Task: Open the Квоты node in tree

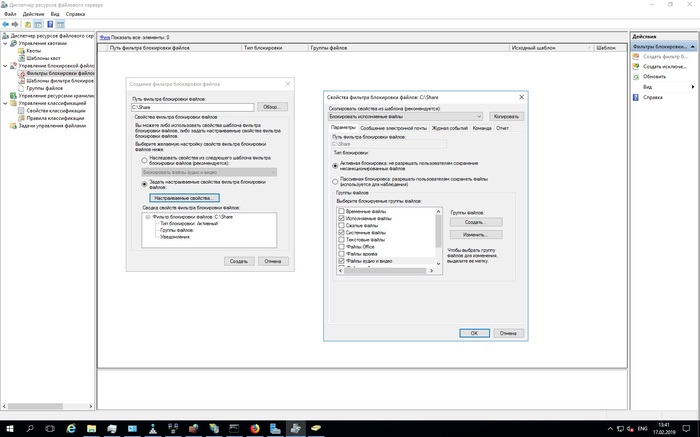Action: tap(35, 50)
